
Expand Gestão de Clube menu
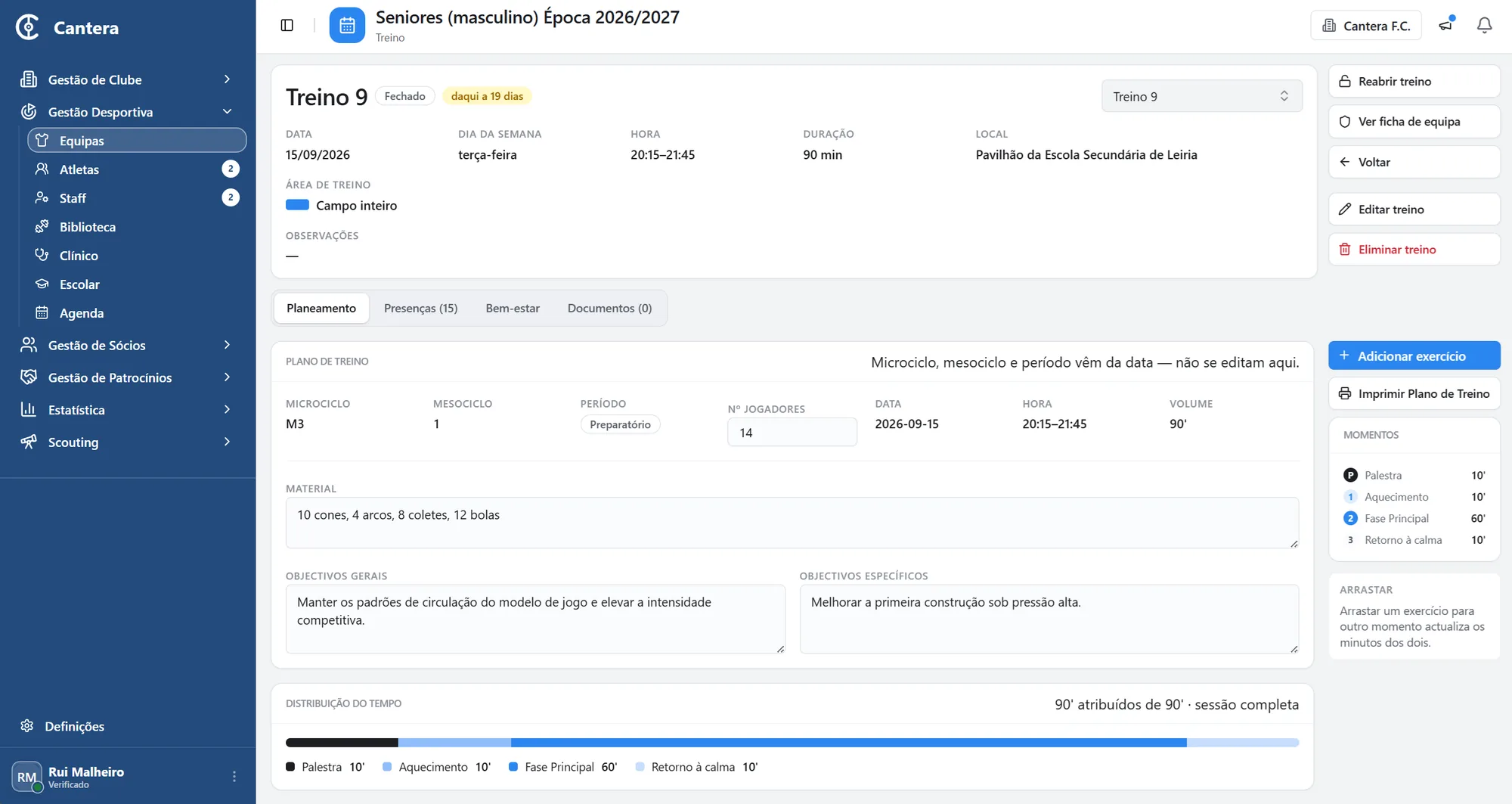(127, 79)
